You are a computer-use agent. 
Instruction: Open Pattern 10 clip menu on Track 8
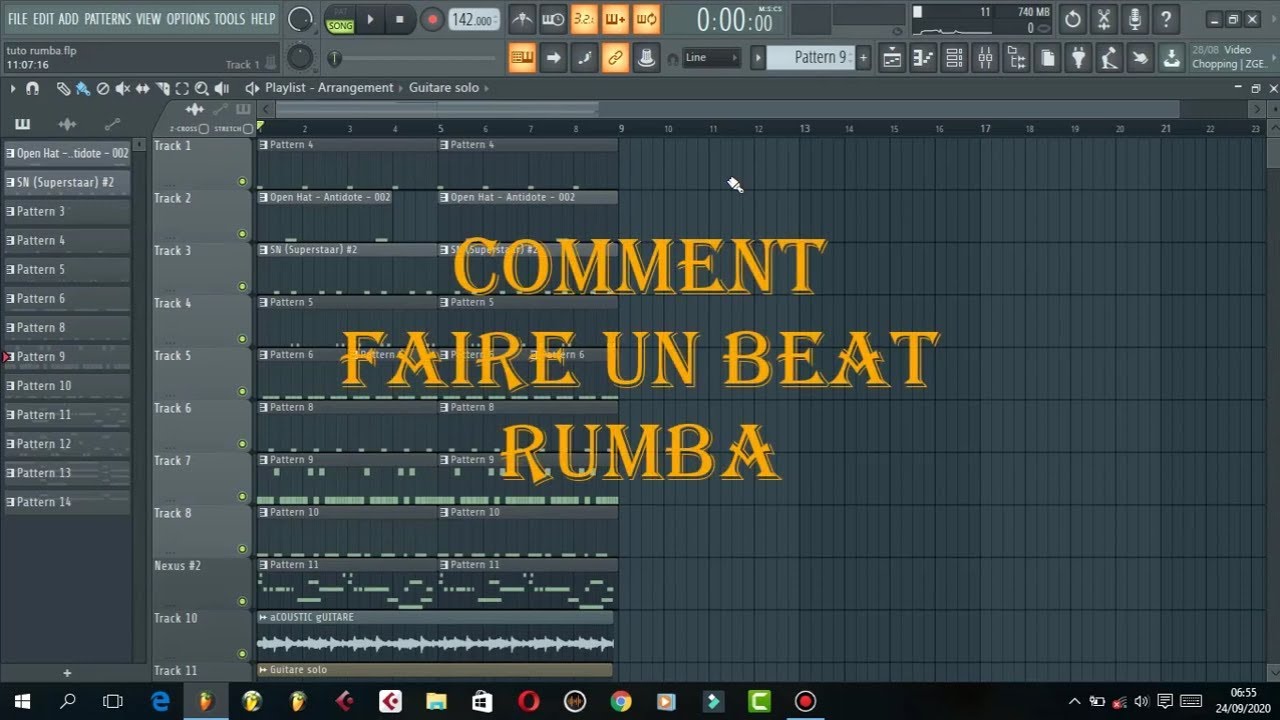pos(263,512)
